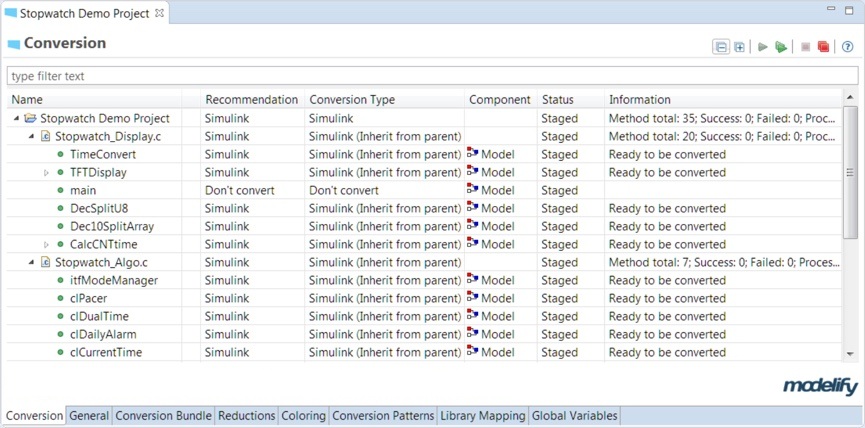Screen dimensions: 865x428
Task: Open the Coloring tab
Action: (303, 416)
